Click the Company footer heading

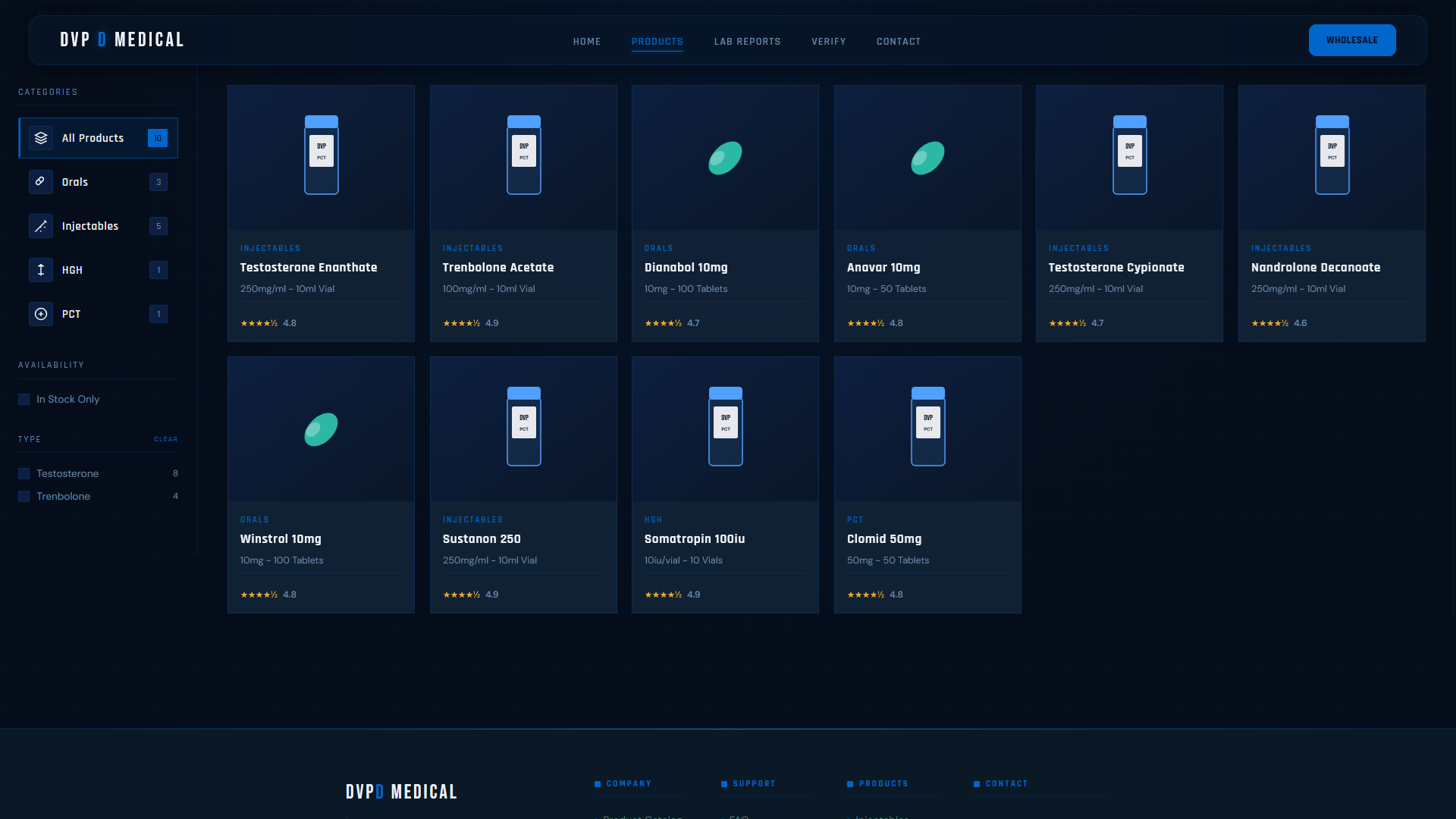coord(629,784)
